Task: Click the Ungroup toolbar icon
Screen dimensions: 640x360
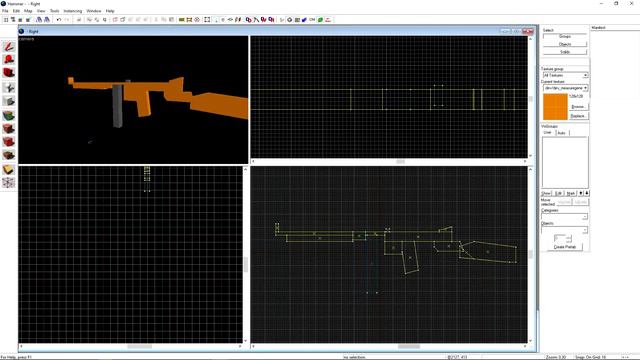Action: (x=97, y=20)
